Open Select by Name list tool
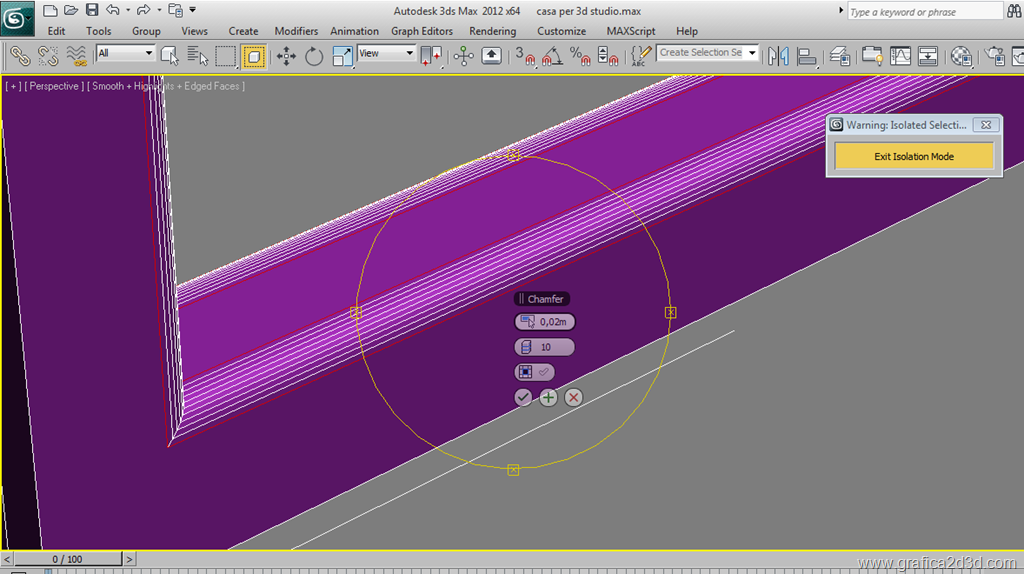 point(197,56)
